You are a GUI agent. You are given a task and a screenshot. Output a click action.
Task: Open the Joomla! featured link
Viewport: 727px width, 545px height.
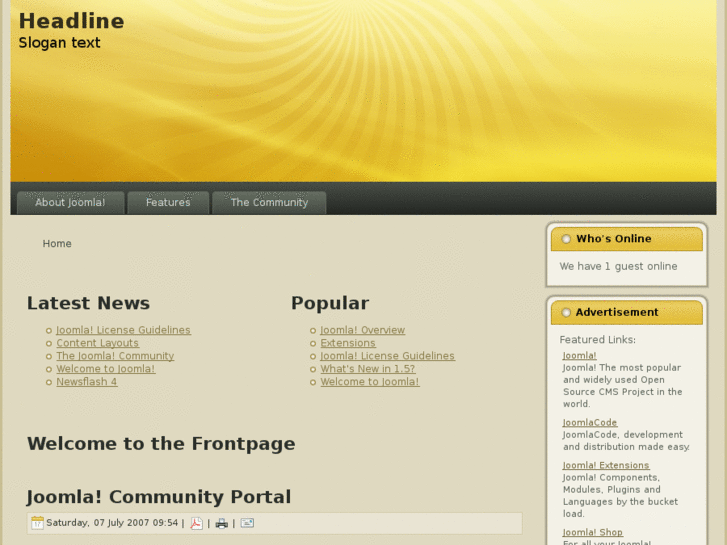(580, 355)
